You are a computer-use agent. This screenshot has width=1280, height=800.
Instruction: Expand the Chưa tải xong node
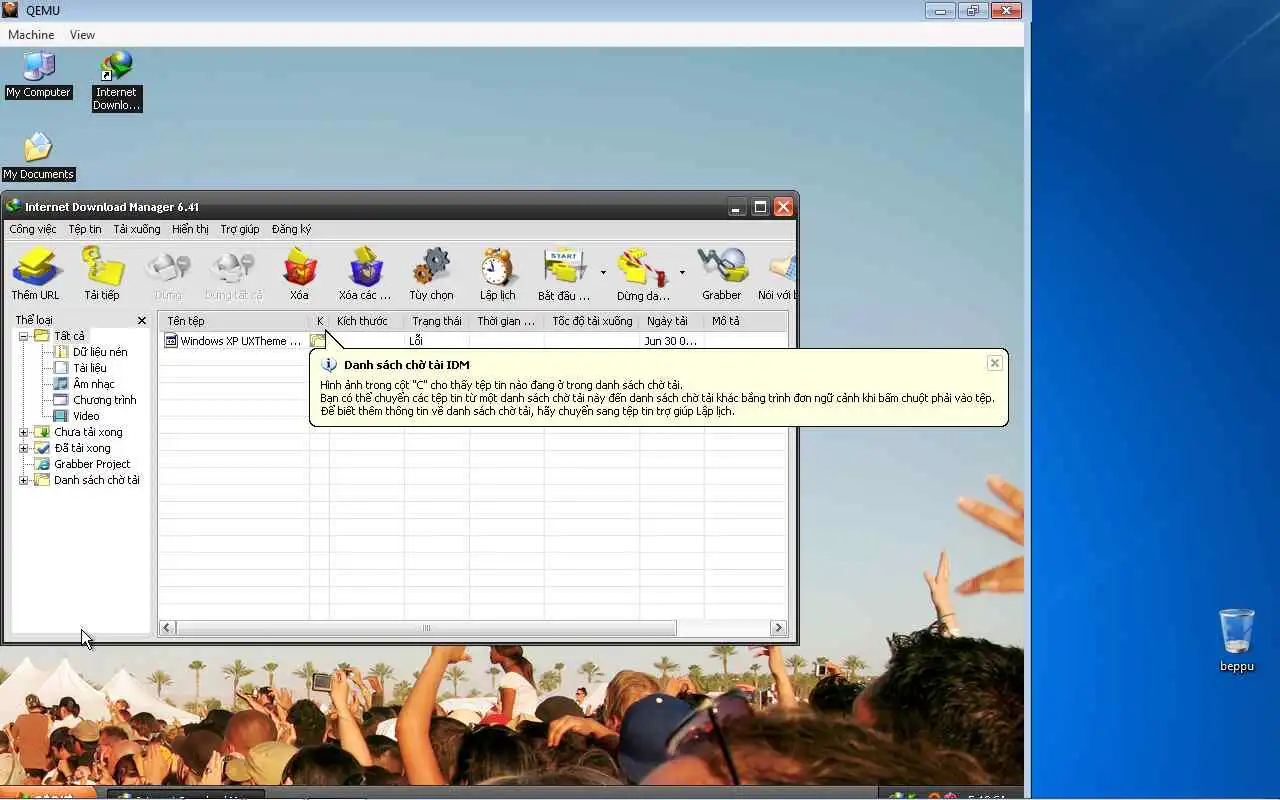[x=24, y=432]
